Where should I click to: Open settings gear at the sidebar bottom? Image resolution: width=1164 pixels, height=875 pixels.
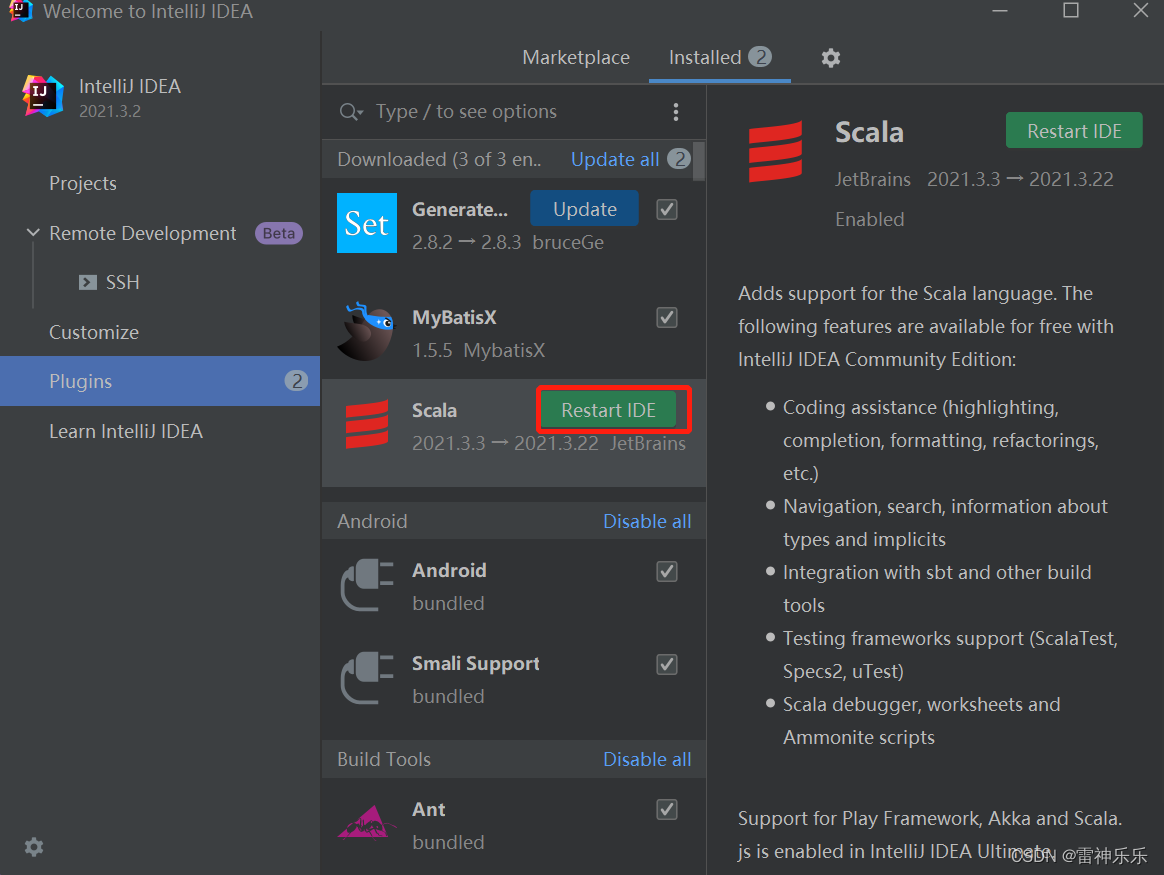pyautogui.click(x=34, y=847)
